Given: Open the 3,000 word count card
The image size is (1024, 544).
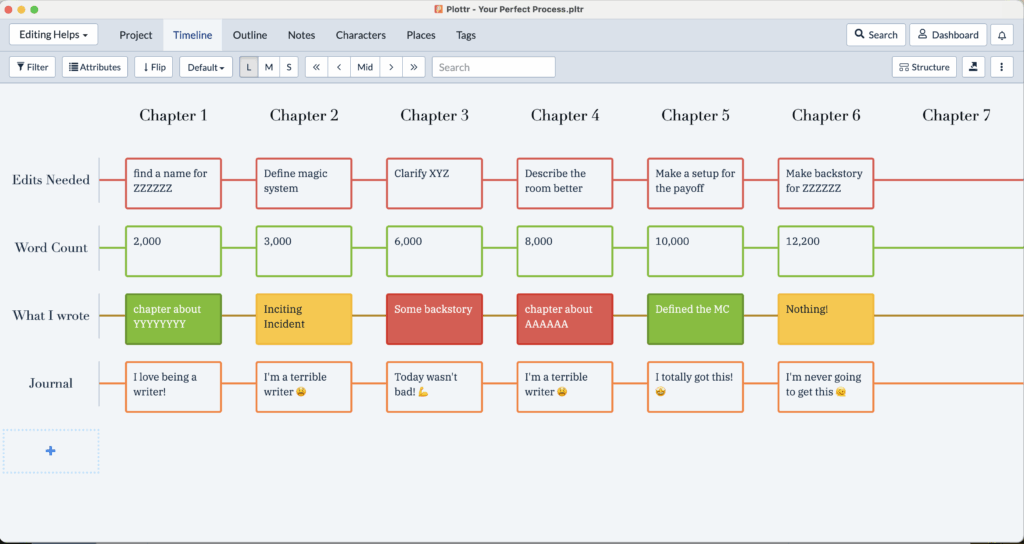Looking at the screenshot, I should tap(304, 251).
